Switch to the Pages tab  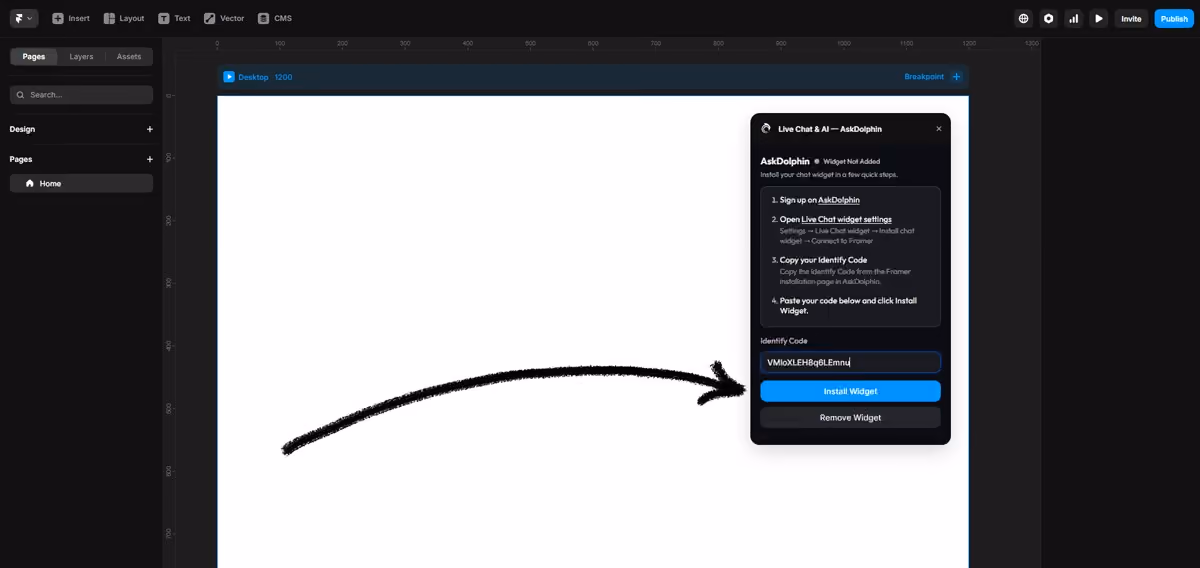34,56
